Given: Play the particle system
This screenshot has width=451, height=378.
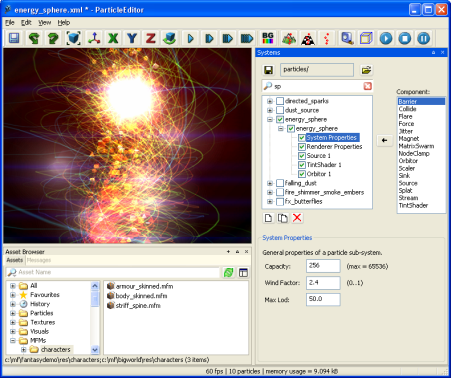Looking at the screenshot, I should click(x=386, y=38).
